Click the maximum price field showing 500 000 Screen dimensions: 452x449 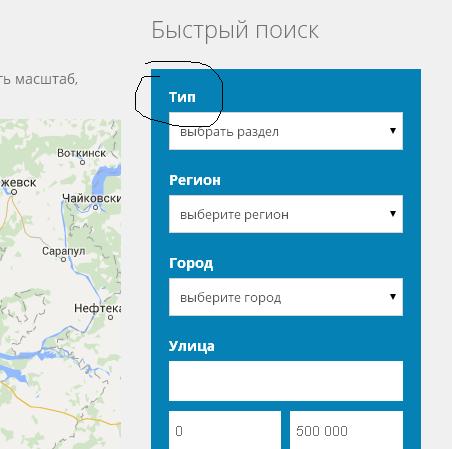[346, 430]
